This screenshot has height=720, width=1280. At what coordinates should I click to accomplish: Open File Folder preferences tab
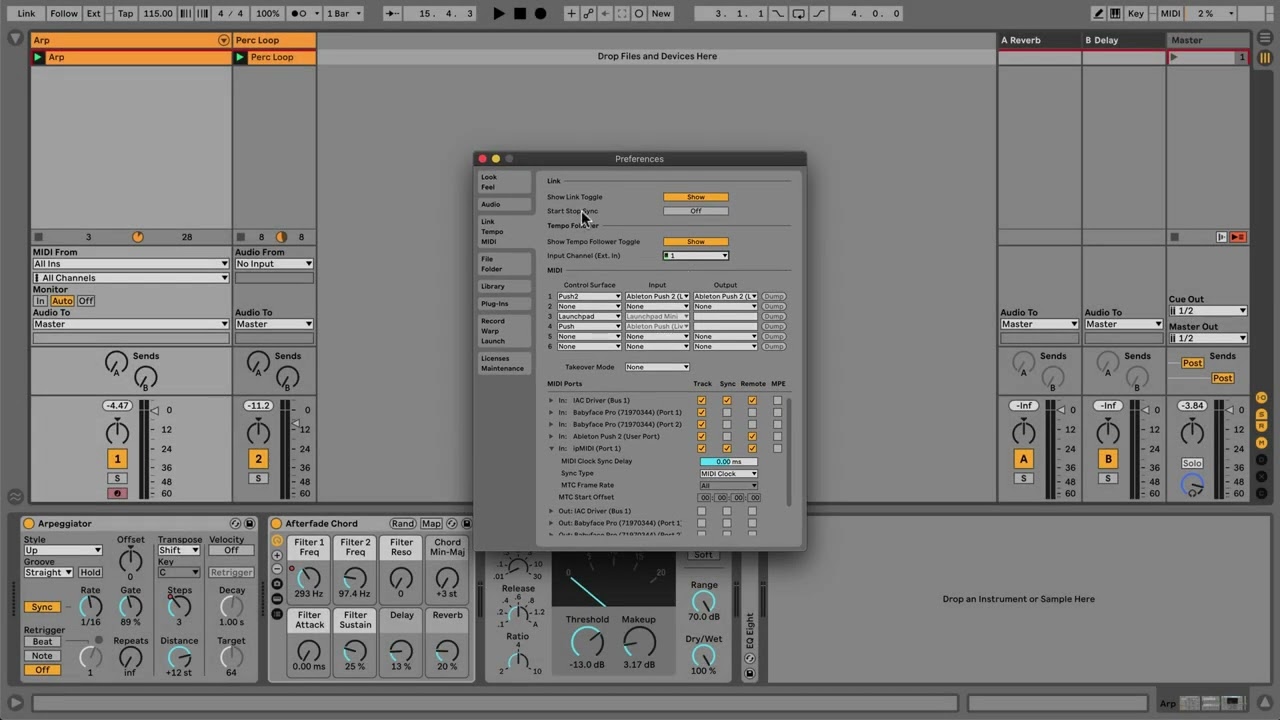(x=502, y=264)
